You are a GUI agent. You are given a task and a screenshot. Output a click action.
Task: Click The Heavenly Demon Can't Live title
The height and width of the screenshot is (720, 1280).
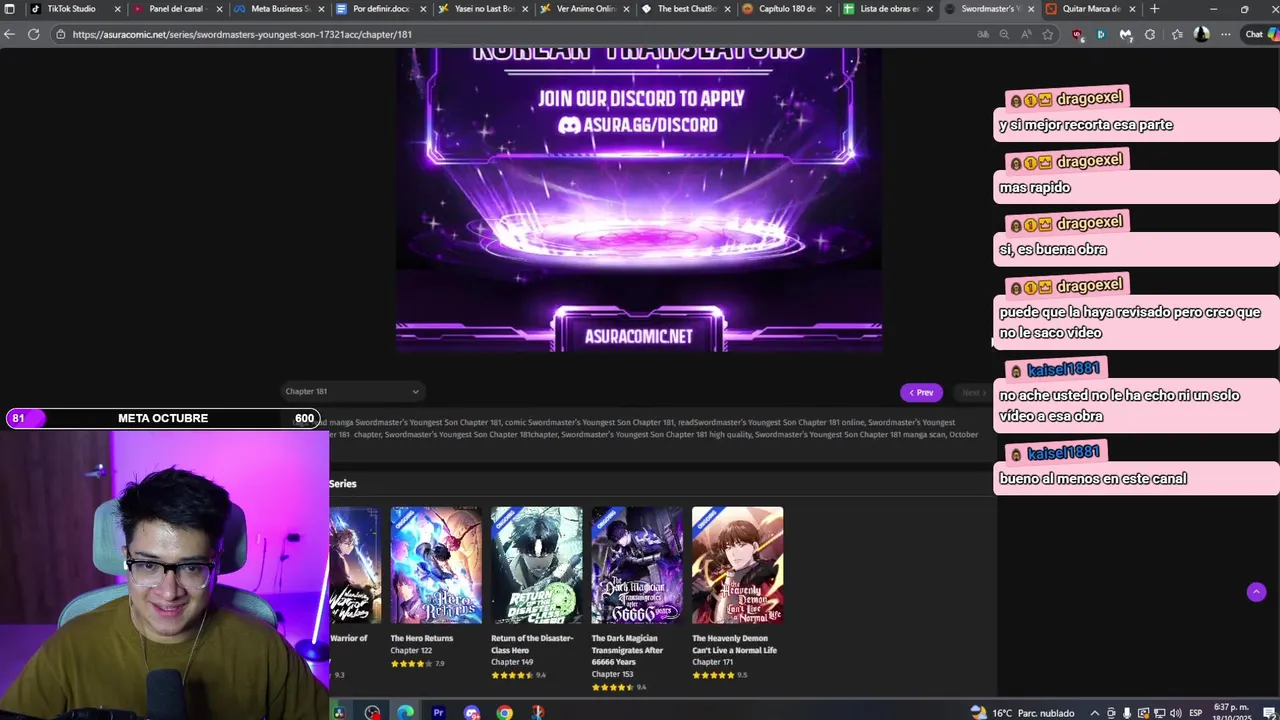point(735,644)
